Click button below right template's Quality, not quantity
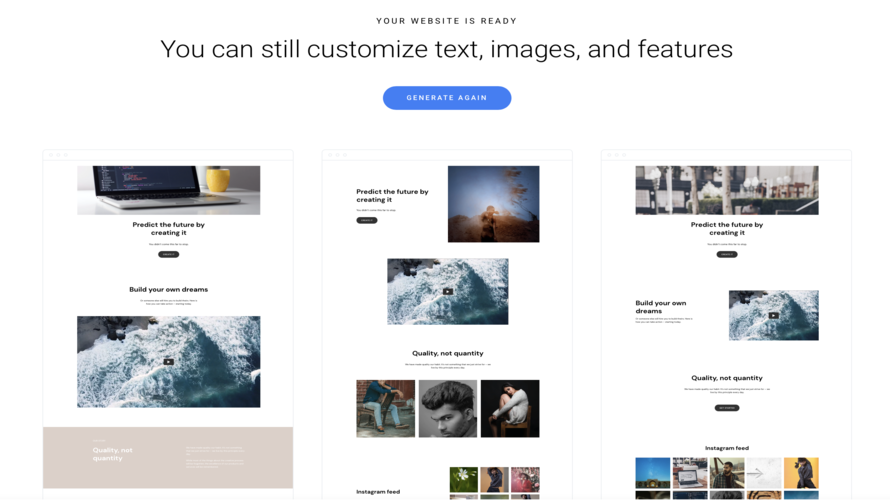 [727, 408]
